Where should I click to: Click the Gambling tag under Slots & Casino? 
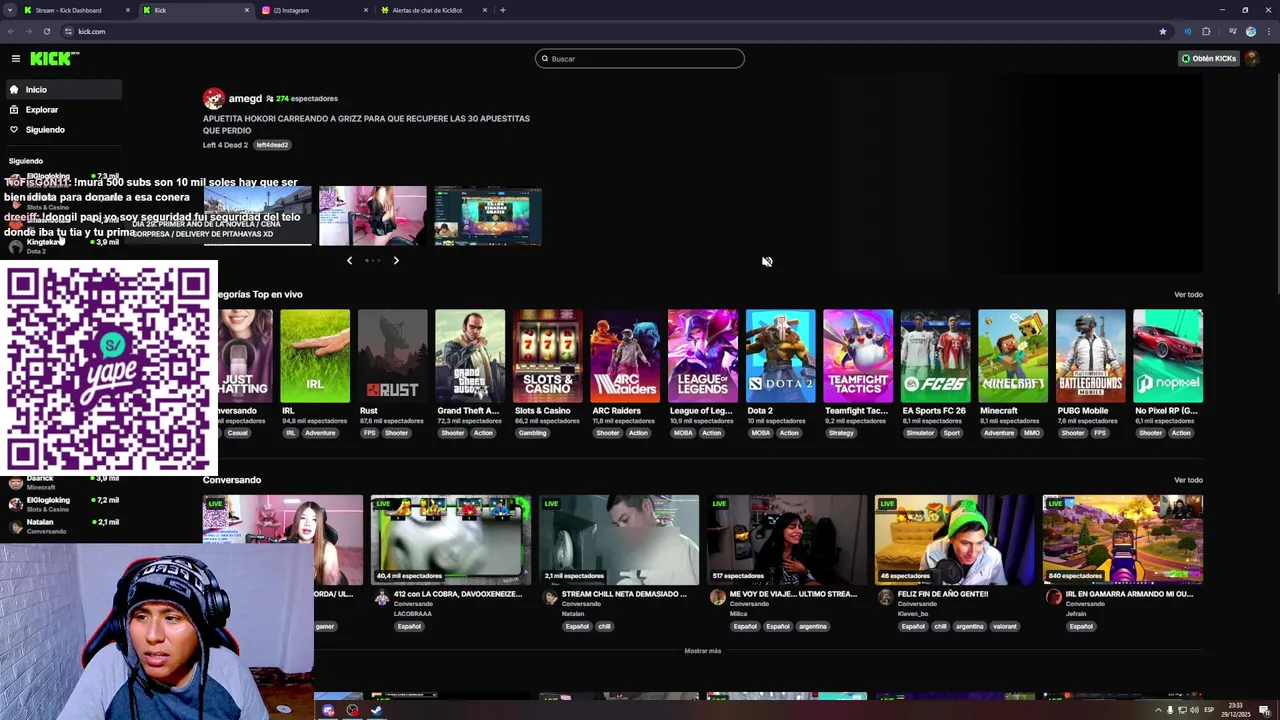coord(532,433)
